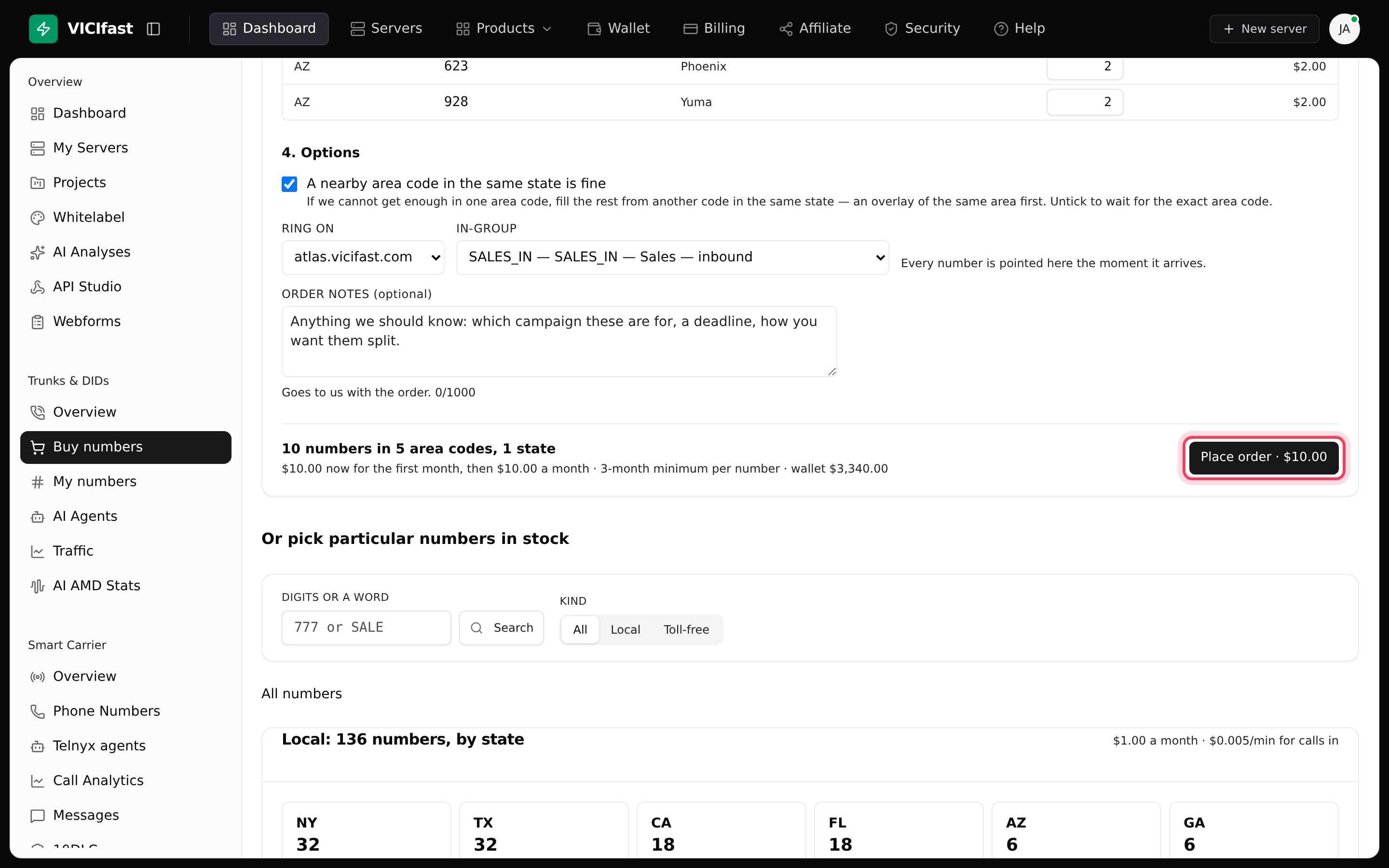Screen dimensions: 1389x868
Task: Untick nearby area code checkbox
Action: coord(289,184)
